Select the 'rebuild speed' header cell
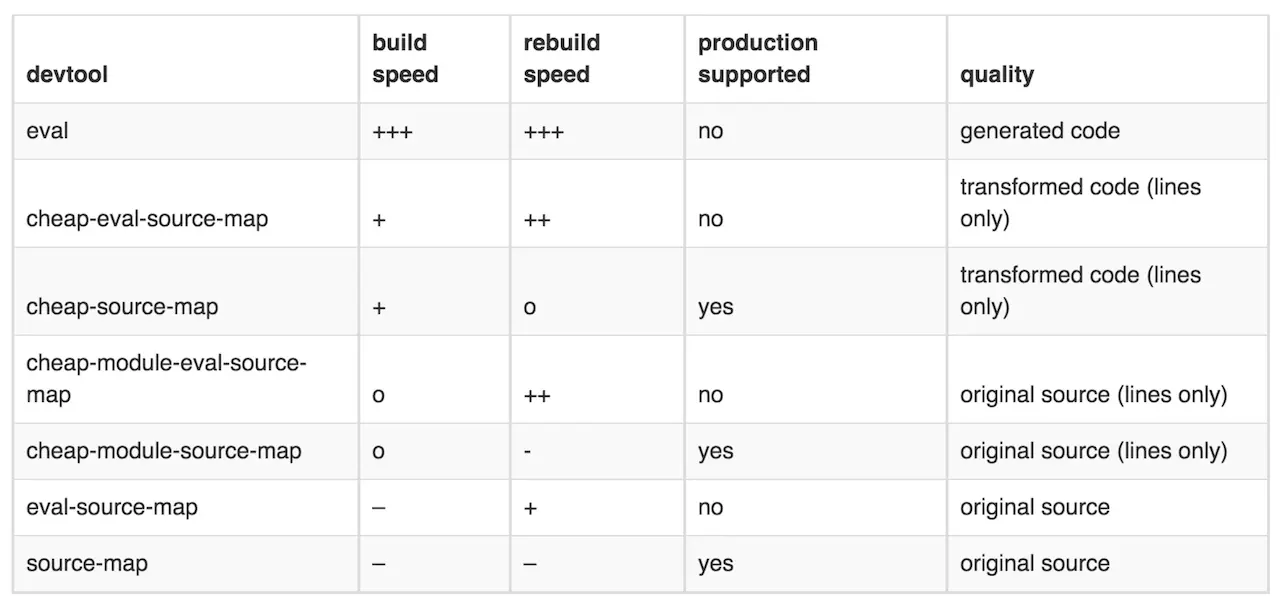1280x607 pixels. (561, 59)
